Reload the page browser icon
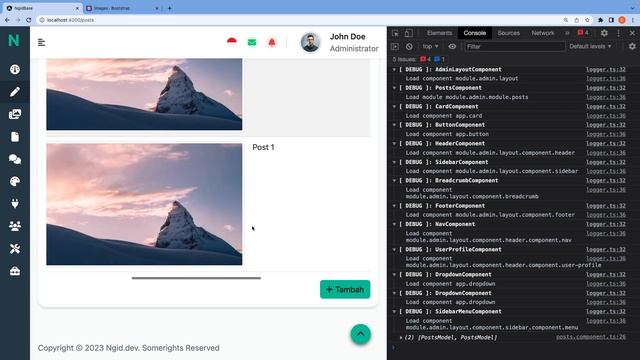 (29, 20)
